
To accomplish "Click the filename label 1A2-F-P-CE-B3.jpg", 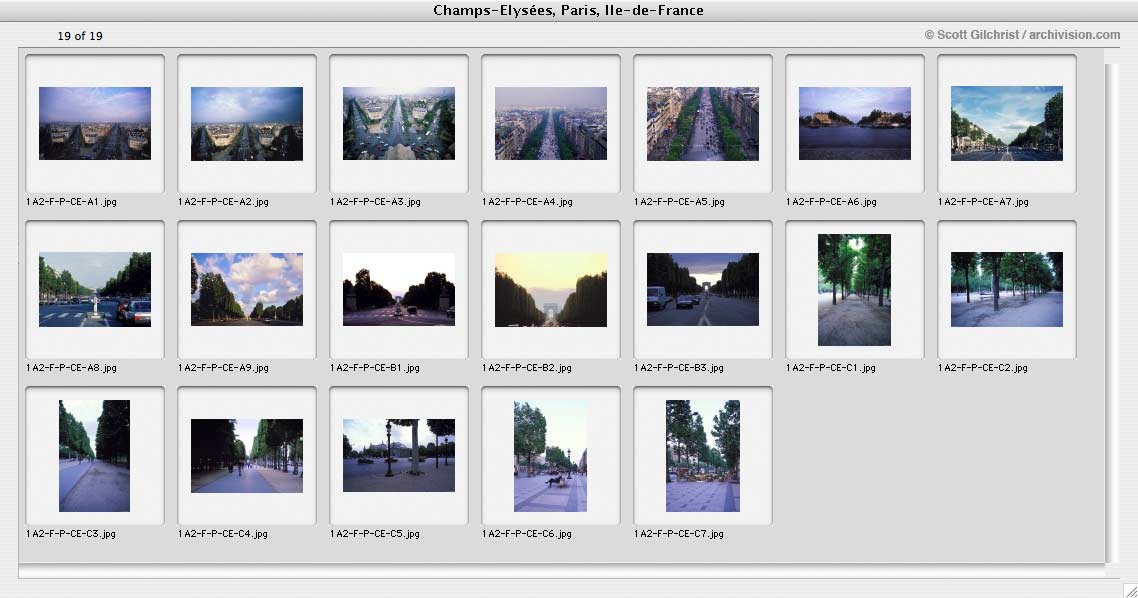I will [679, 368].
